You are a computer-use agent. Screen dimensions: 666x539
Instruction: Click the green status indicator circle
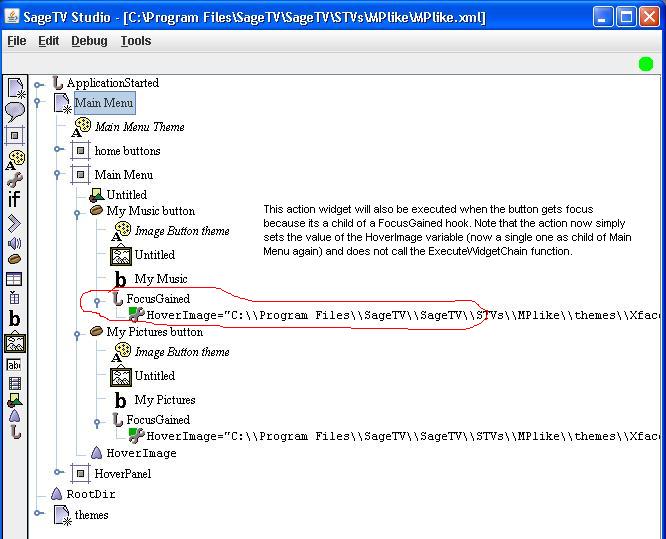(x=646, y=65)
